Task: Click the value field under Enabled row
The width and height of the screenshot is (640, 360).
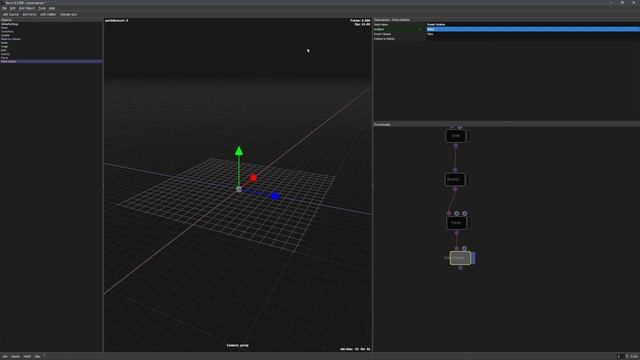Action: pos(533,34)
